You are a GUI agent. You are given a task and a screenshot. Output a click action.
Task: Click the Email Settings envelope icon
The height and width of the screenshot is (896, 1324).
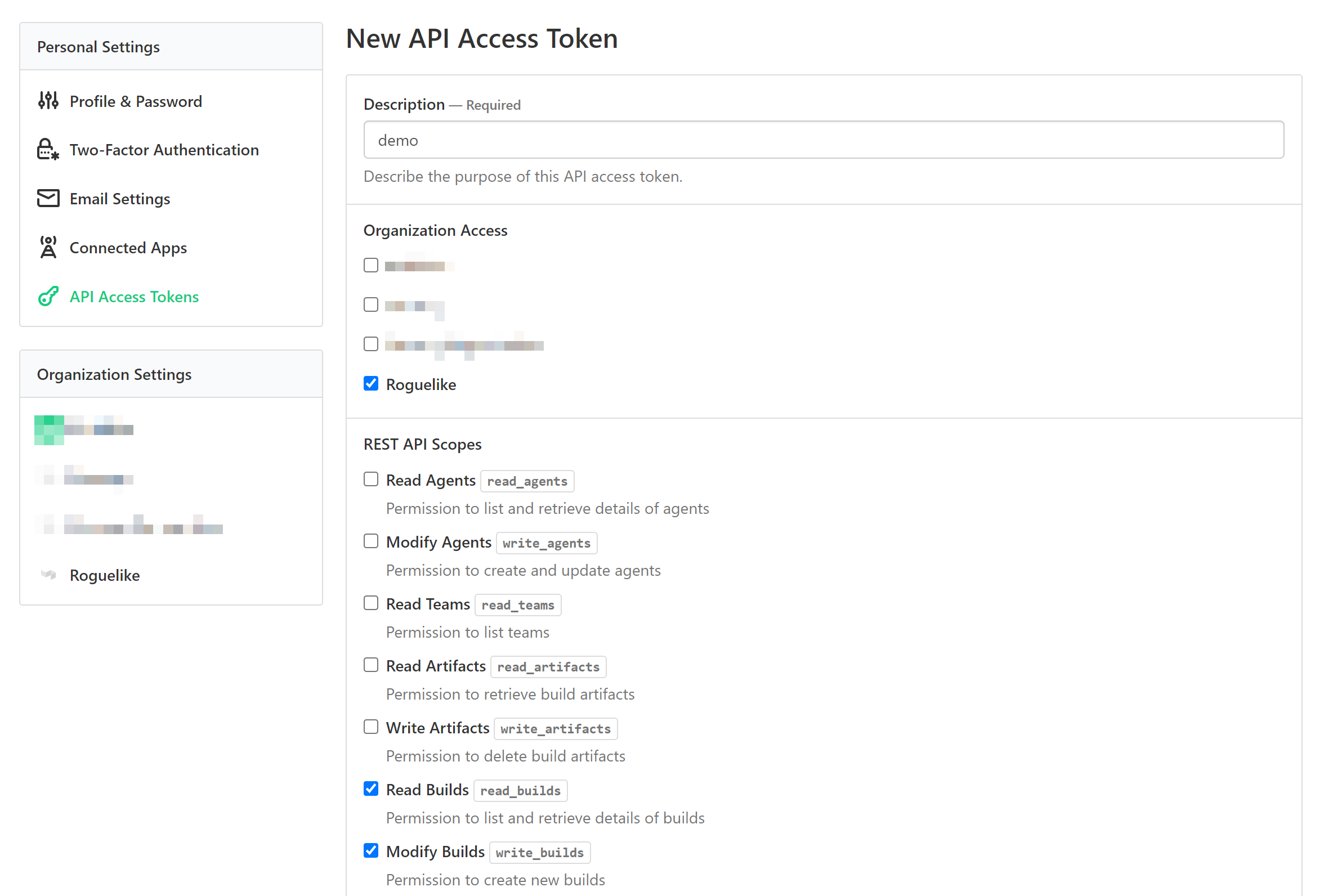(48, 198)
